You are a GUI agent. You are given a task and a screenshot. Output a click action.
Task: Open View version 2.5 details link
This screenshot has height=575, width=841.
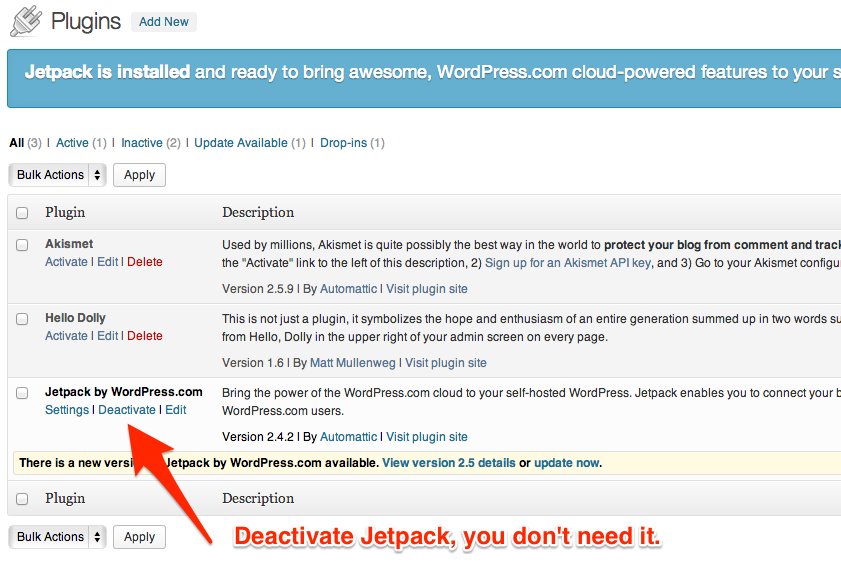(449, 463)
